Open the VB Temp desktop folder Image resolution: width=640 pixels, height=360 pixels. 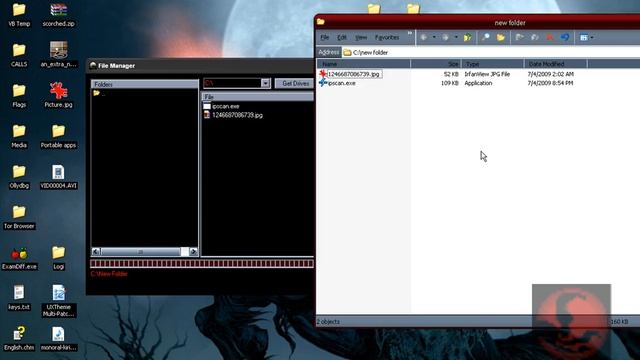[x=19, y=15]
